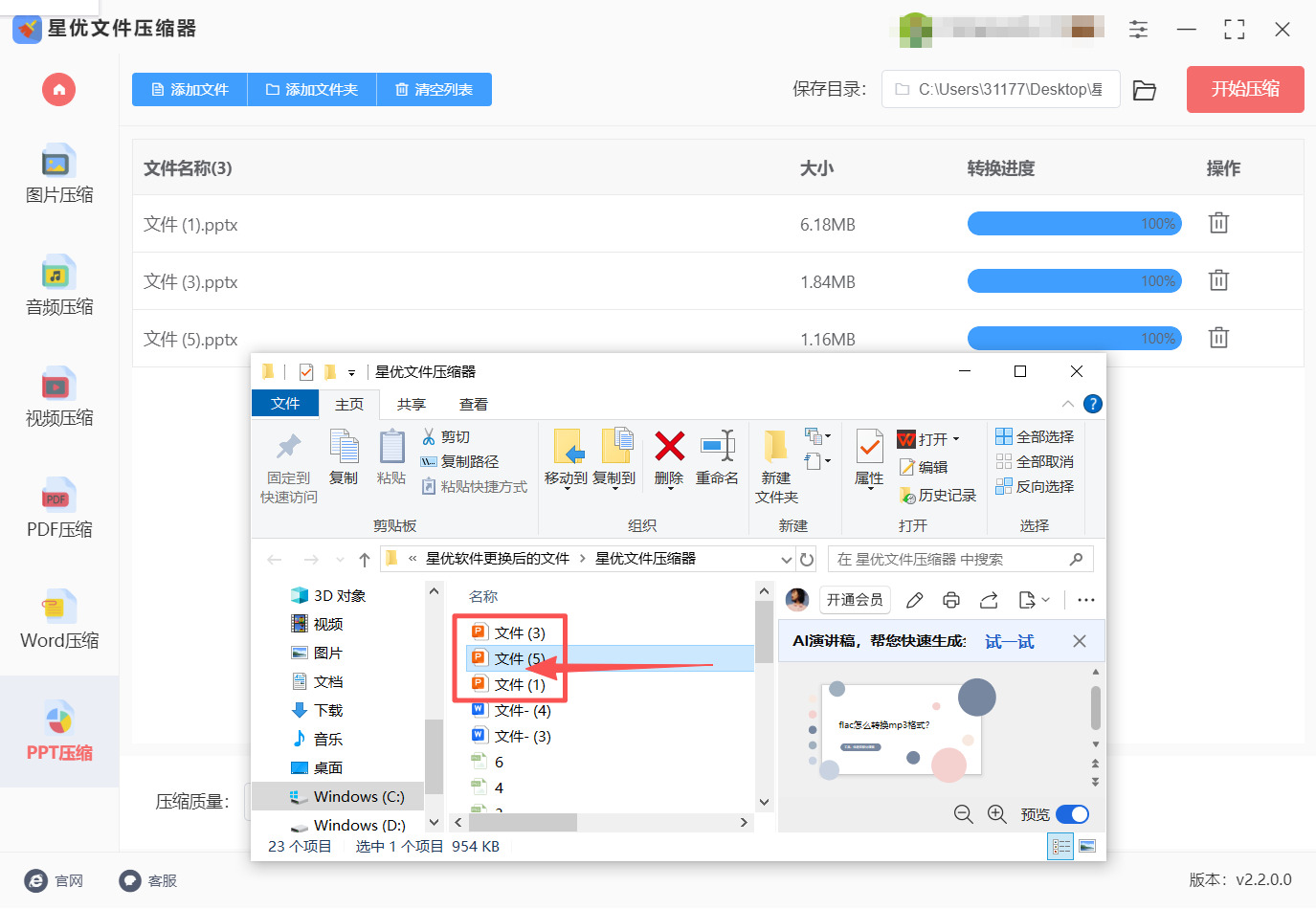The width and height of the screenshot is (1316, 909).
Task: Switch Explorer to large icons view
Action: point(1087,847)
